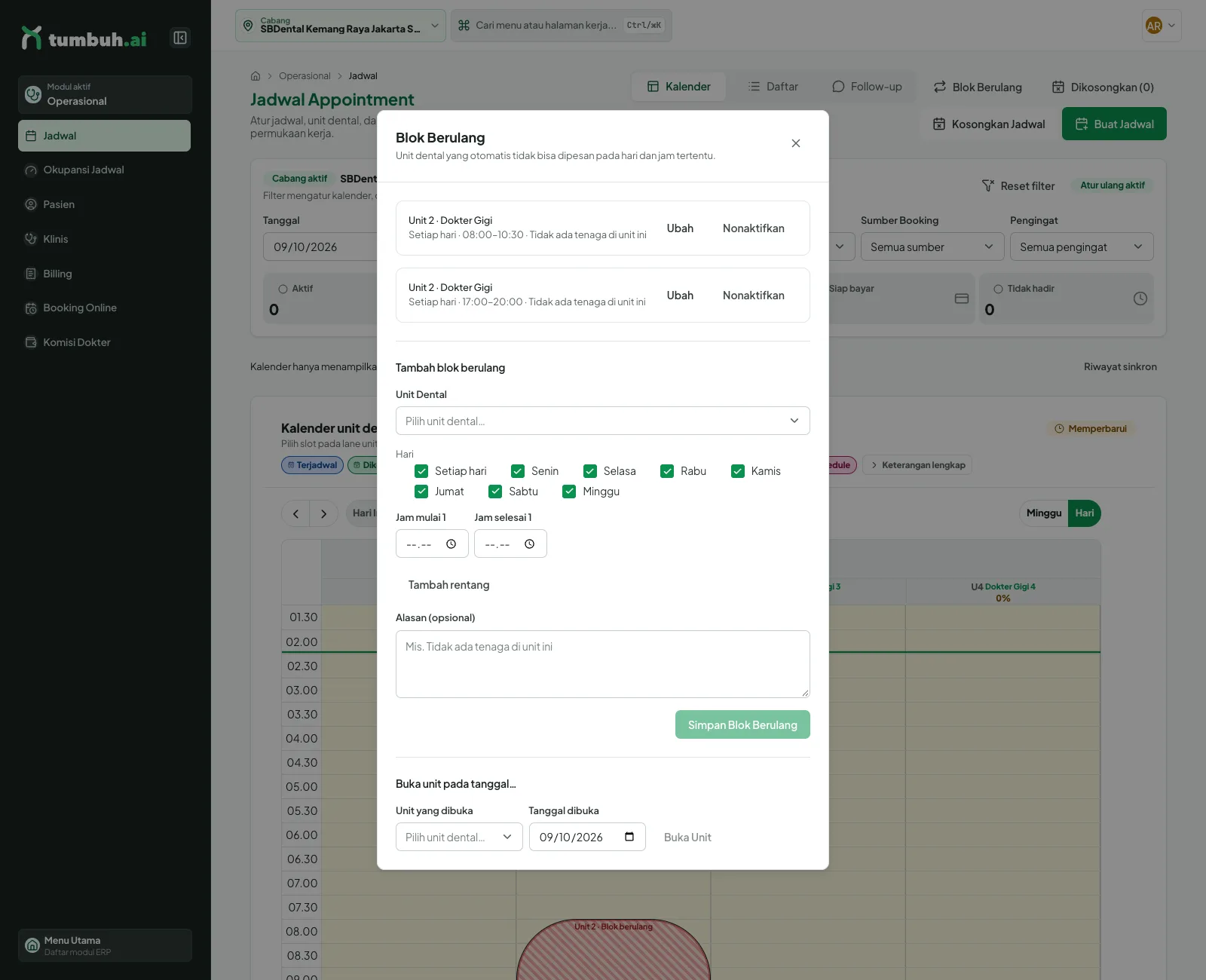
Task: Close the Blok Berulang dialog
Action: 796,143
